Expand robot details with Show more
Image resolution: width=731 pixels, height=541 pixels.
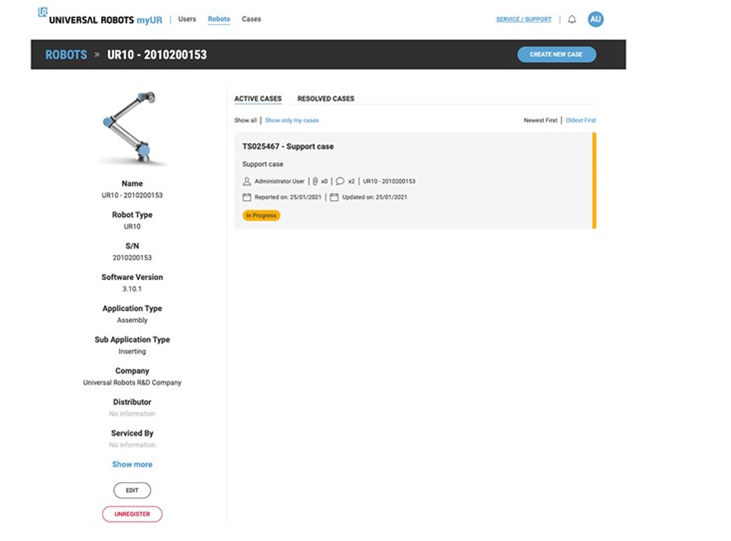click(132, 464)
